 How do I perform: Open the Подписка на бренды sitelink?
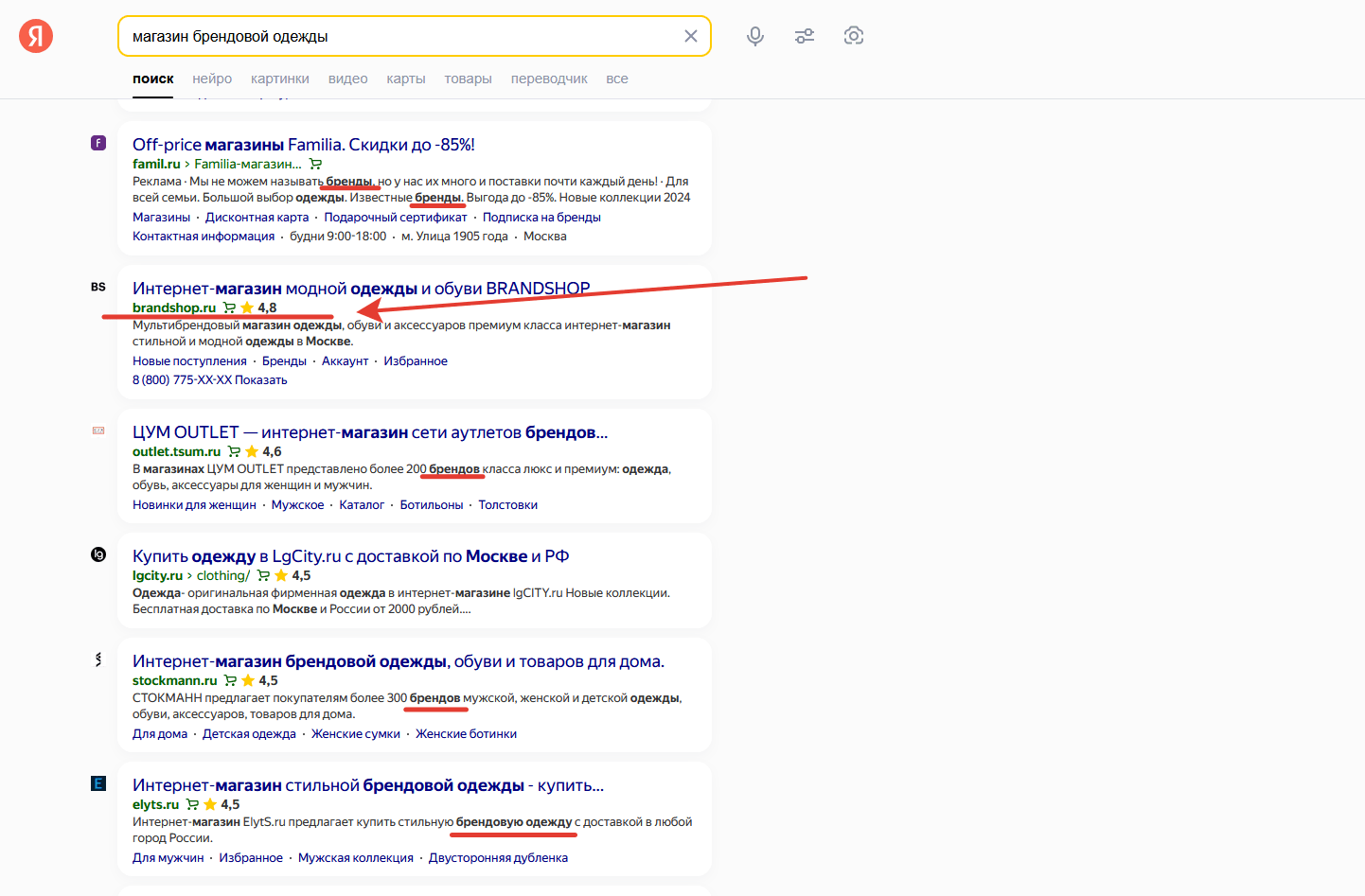pos(541,217)
